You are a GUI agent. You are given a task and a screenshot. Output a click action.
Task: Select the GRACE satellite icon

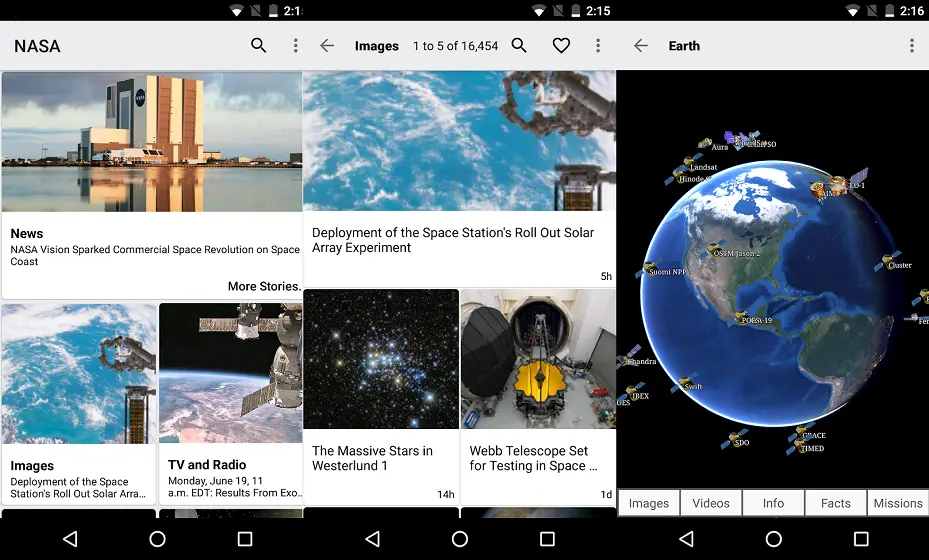802,432
